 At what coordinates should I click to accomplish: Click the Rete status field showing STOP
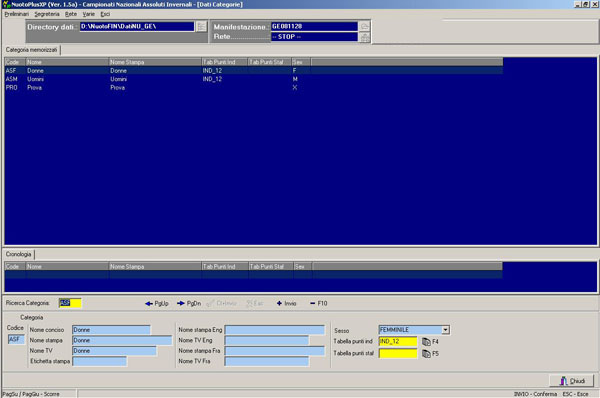point(314,37)
